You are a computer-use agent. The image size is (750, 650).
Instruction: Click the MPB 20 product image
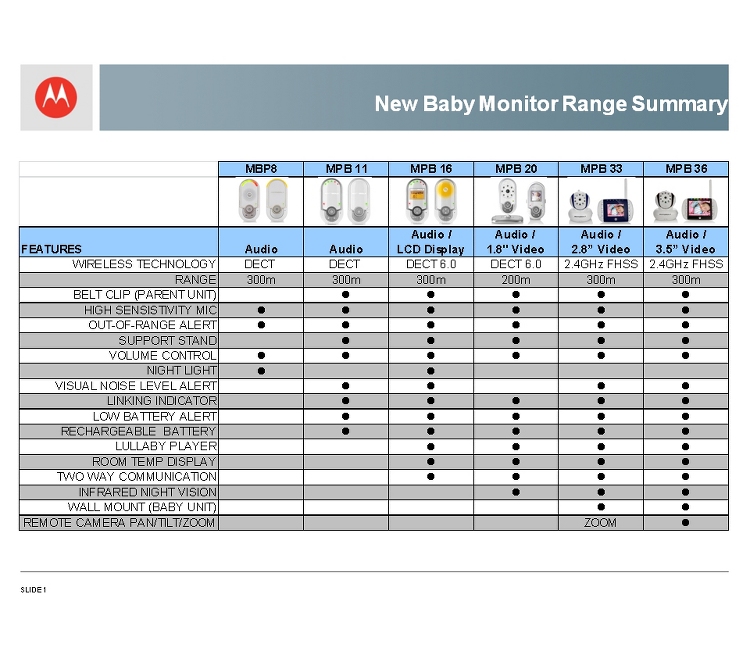[518, 201]
